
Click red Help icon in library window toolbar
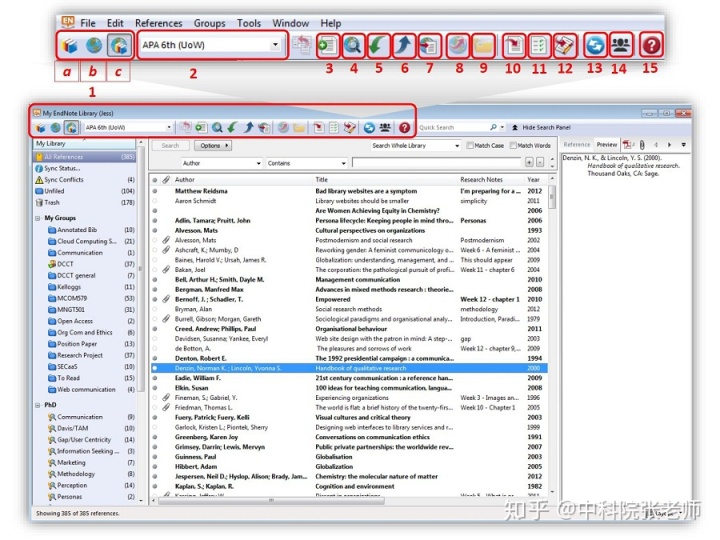(404, 128)
